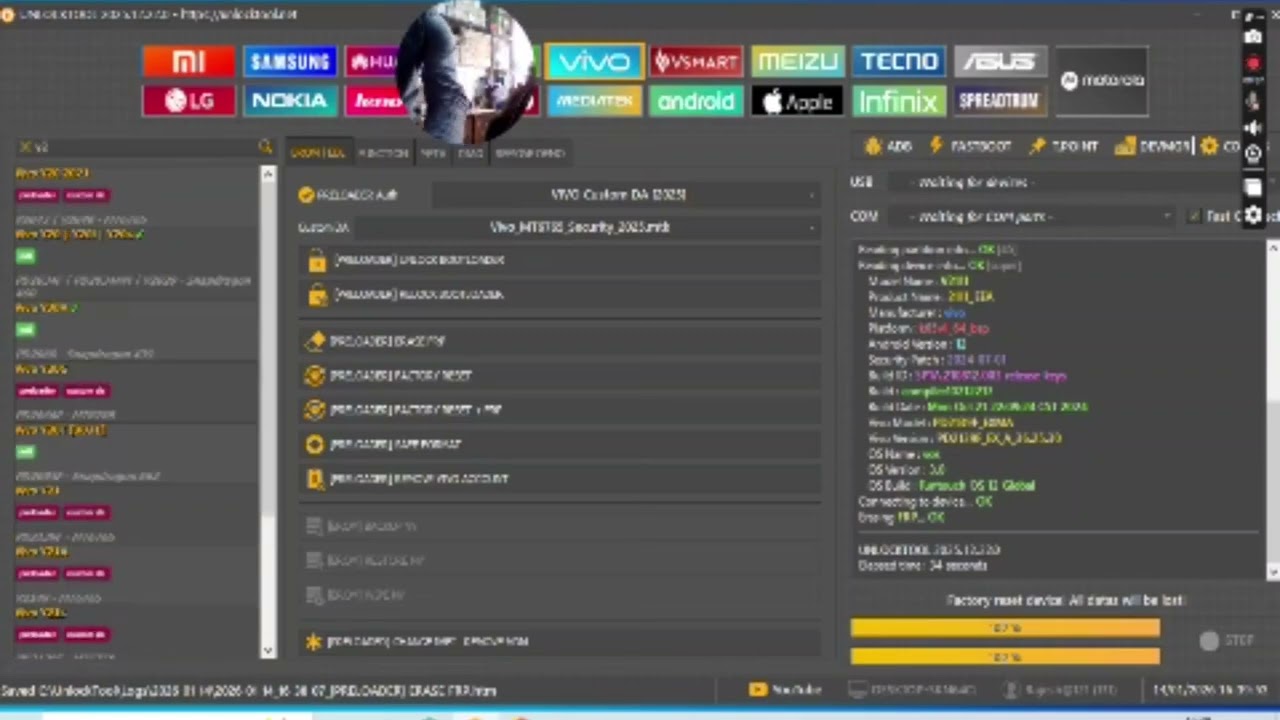Click the date and time in status bar
The height and width of the screenshot is (720, 1280).
pyautogui.click(x=1210, y=691)
